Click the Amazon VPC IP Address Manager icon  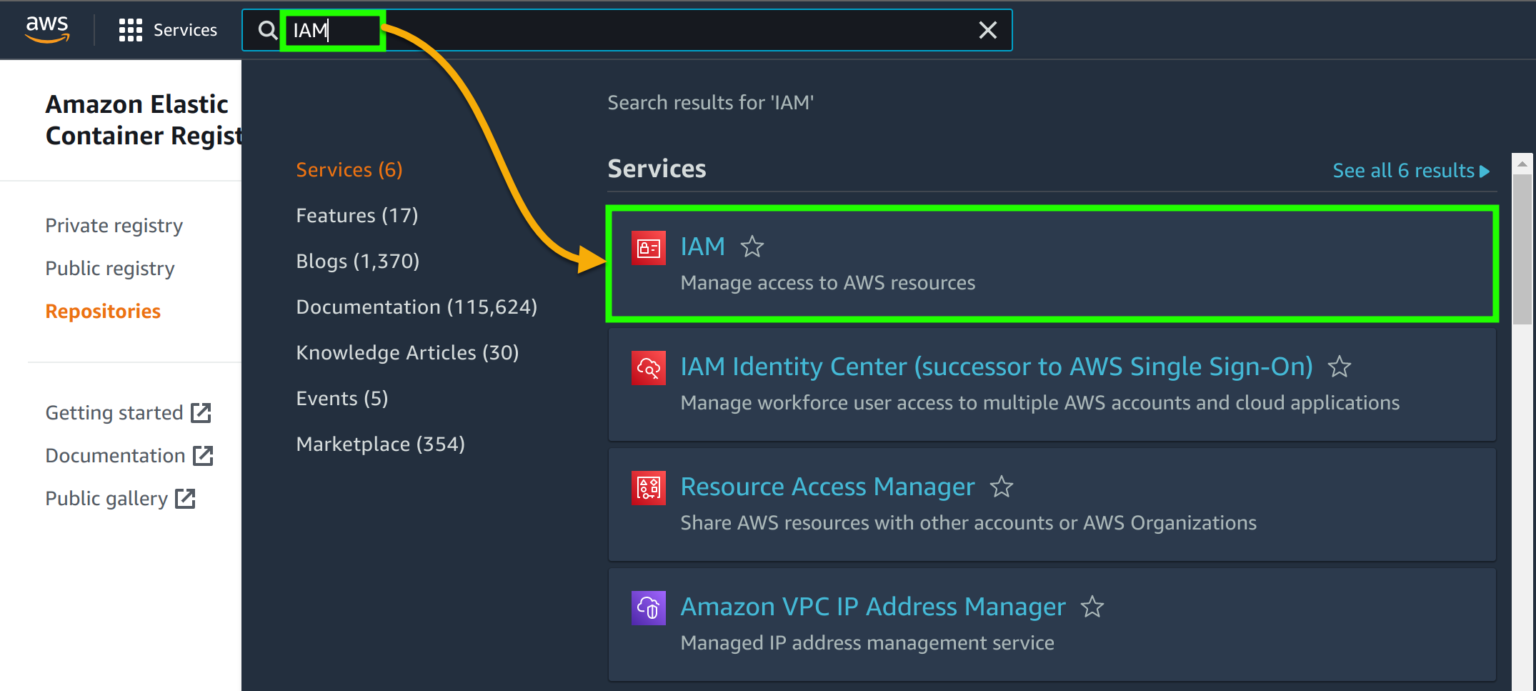[648, 607]
